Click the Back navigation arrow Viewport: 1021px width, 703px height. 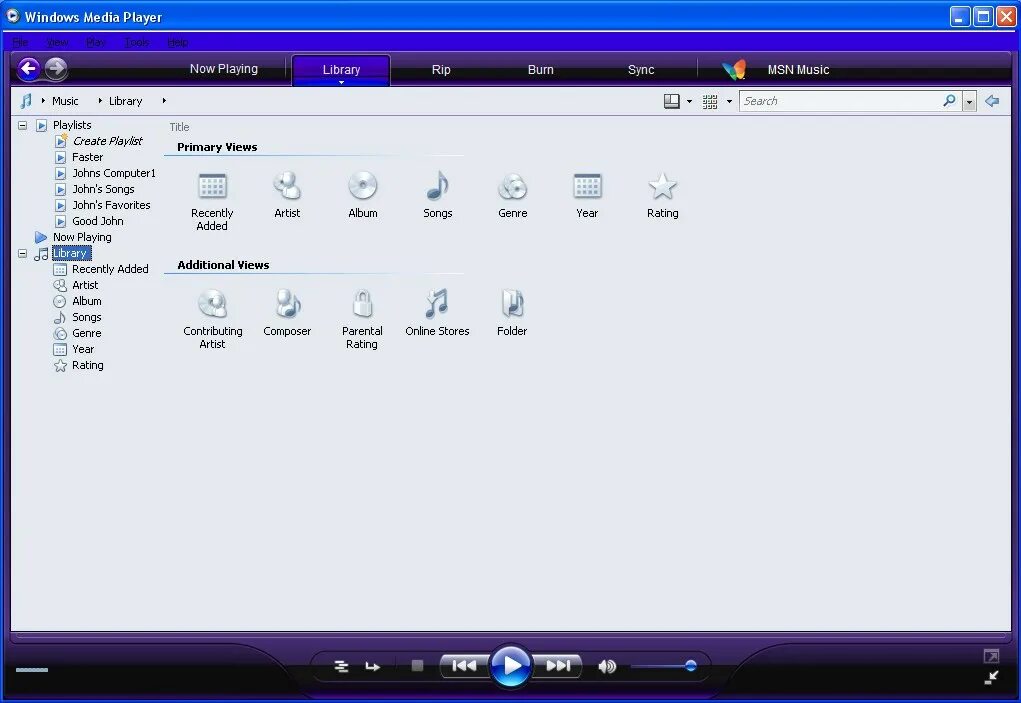pyautogui.click(x=29, y=68)
